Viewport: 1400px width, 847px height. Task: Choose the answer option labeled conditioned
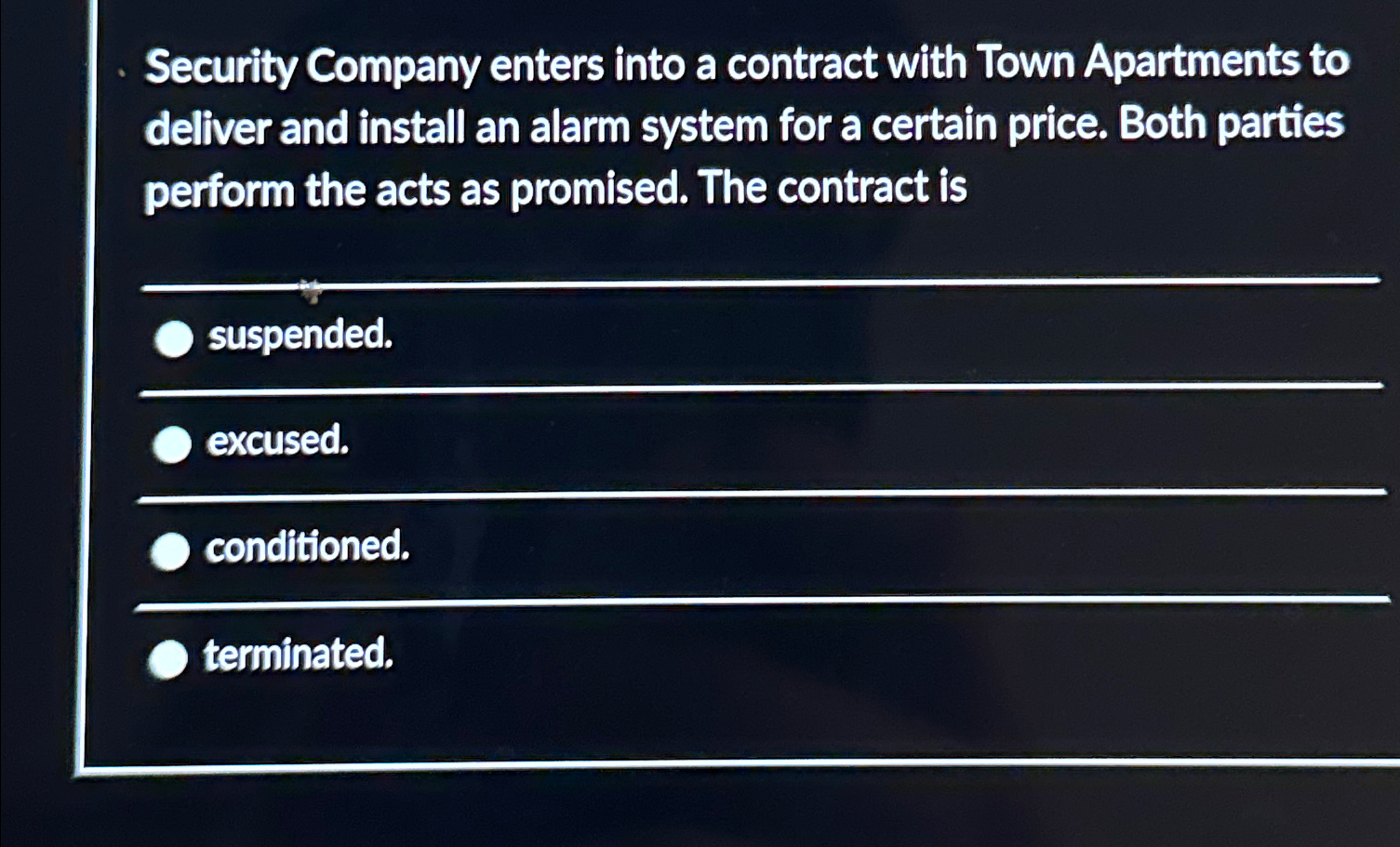pos(307,547)
